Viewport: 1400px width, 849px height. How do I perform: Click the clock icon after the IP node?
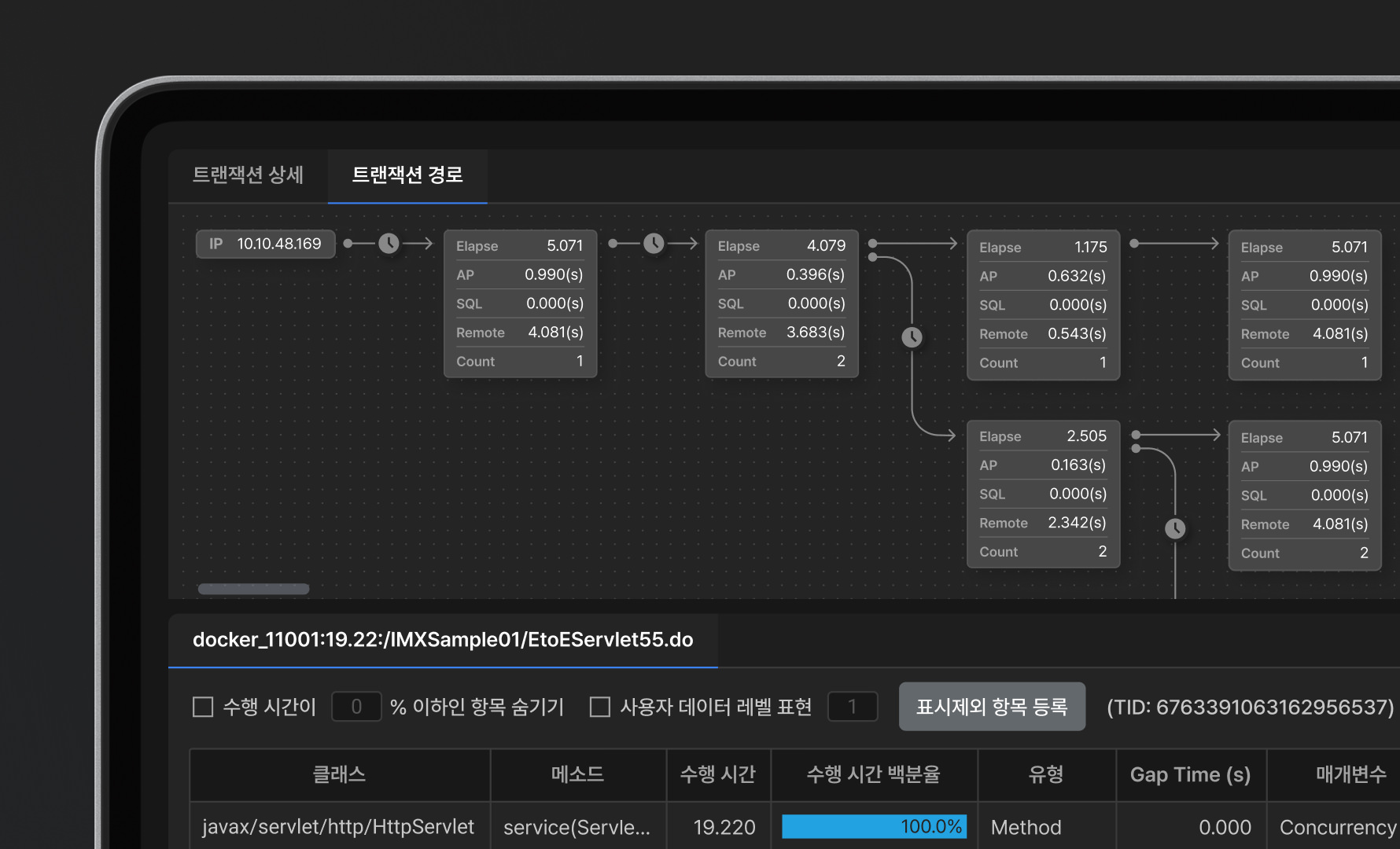[x=389, y=244]
